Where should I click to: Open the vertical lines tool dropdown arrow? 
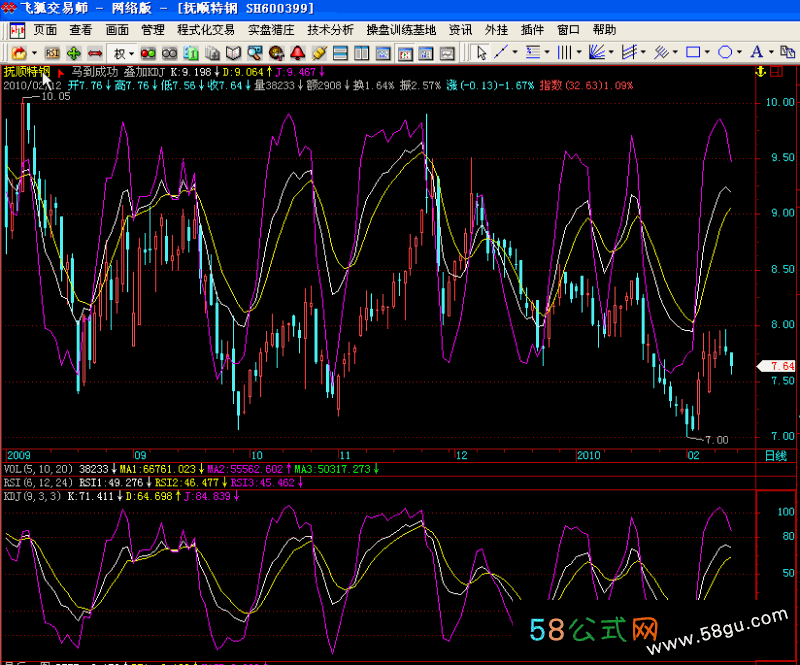coord(579,52)
